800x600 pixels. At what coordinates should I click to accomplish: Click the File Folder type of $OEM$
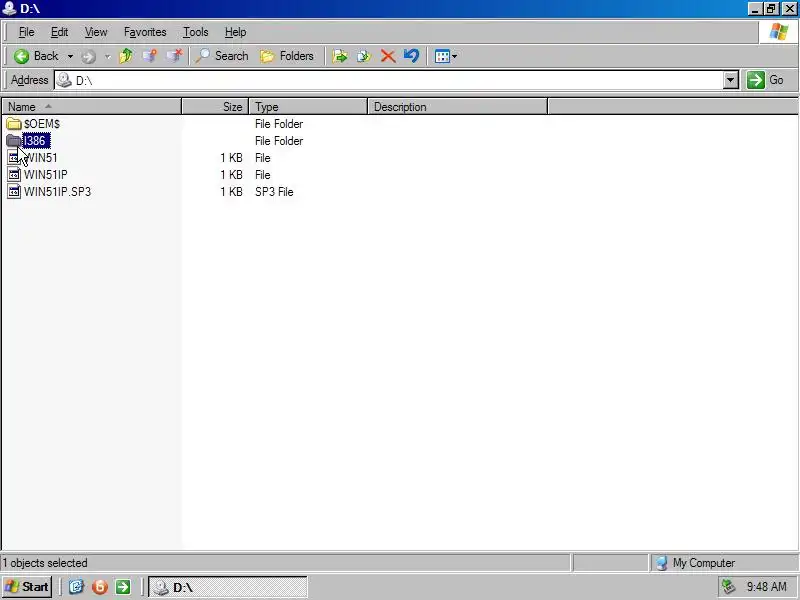[x=279, y=124]
